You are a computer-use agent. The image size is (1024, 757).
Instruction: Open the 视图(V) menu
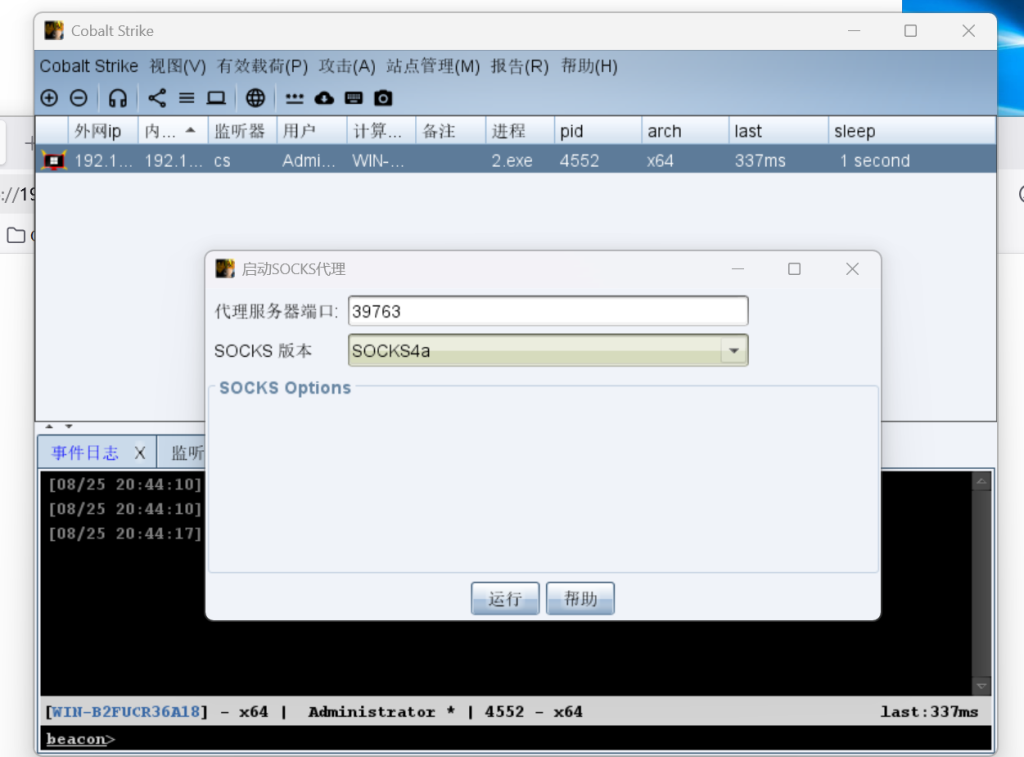178,66
